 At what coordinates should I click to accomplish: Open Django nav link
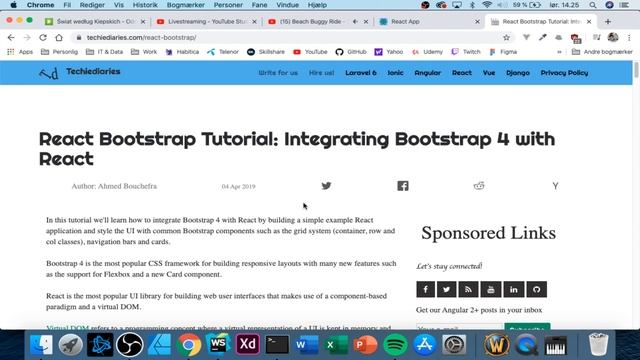[518, 73]
